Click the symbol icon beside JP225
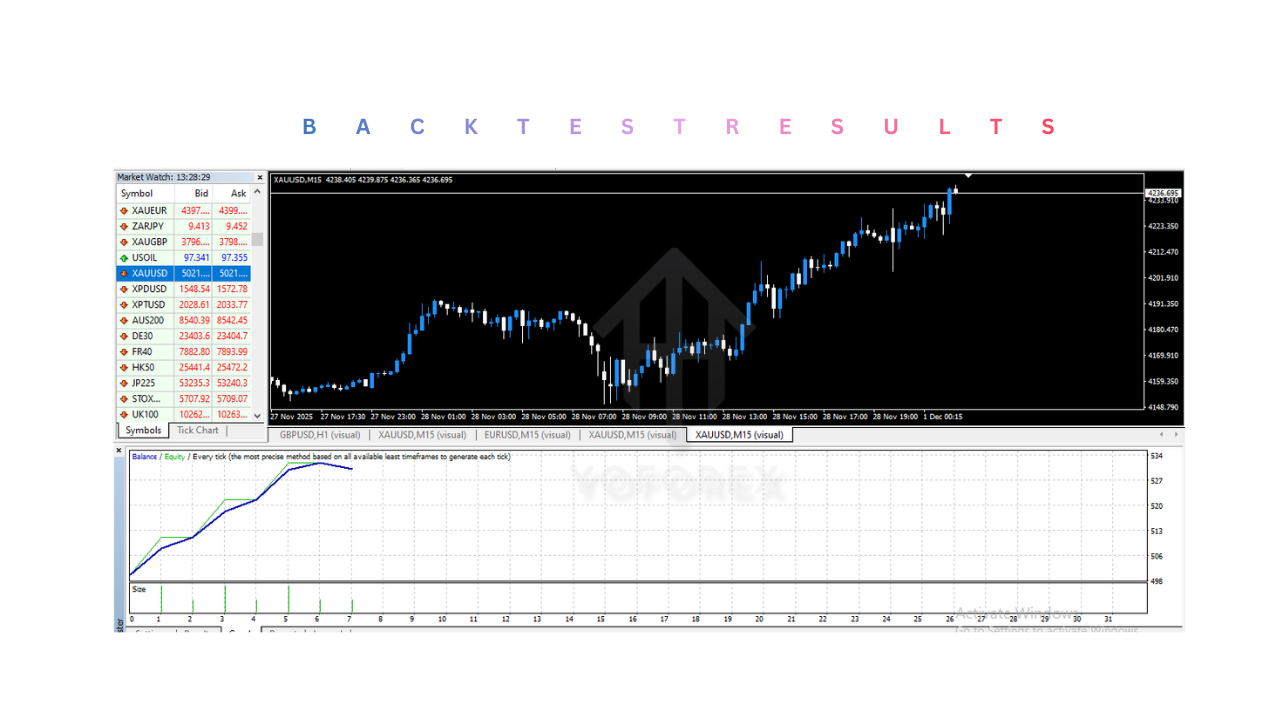 [126, 383]
